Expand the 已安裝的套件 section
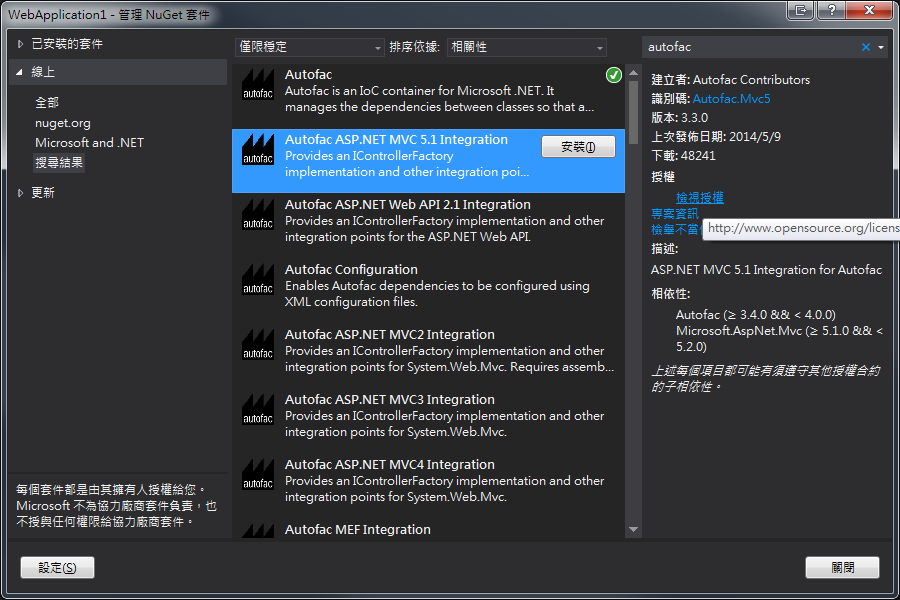Image resolution: width=900 pixels, height=600 pixels. coord(21,44)
